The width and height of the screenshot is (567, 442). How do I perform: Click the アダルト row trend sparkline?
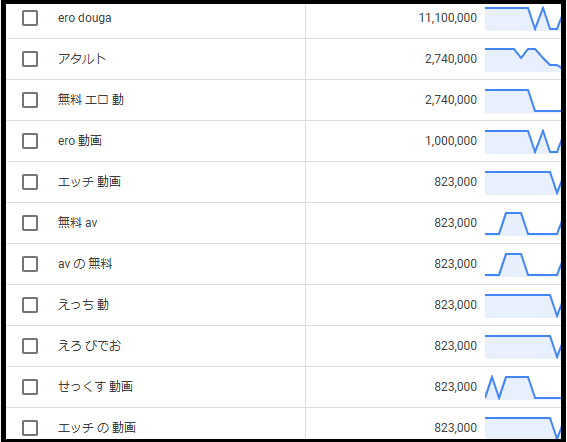click(523, 59)
